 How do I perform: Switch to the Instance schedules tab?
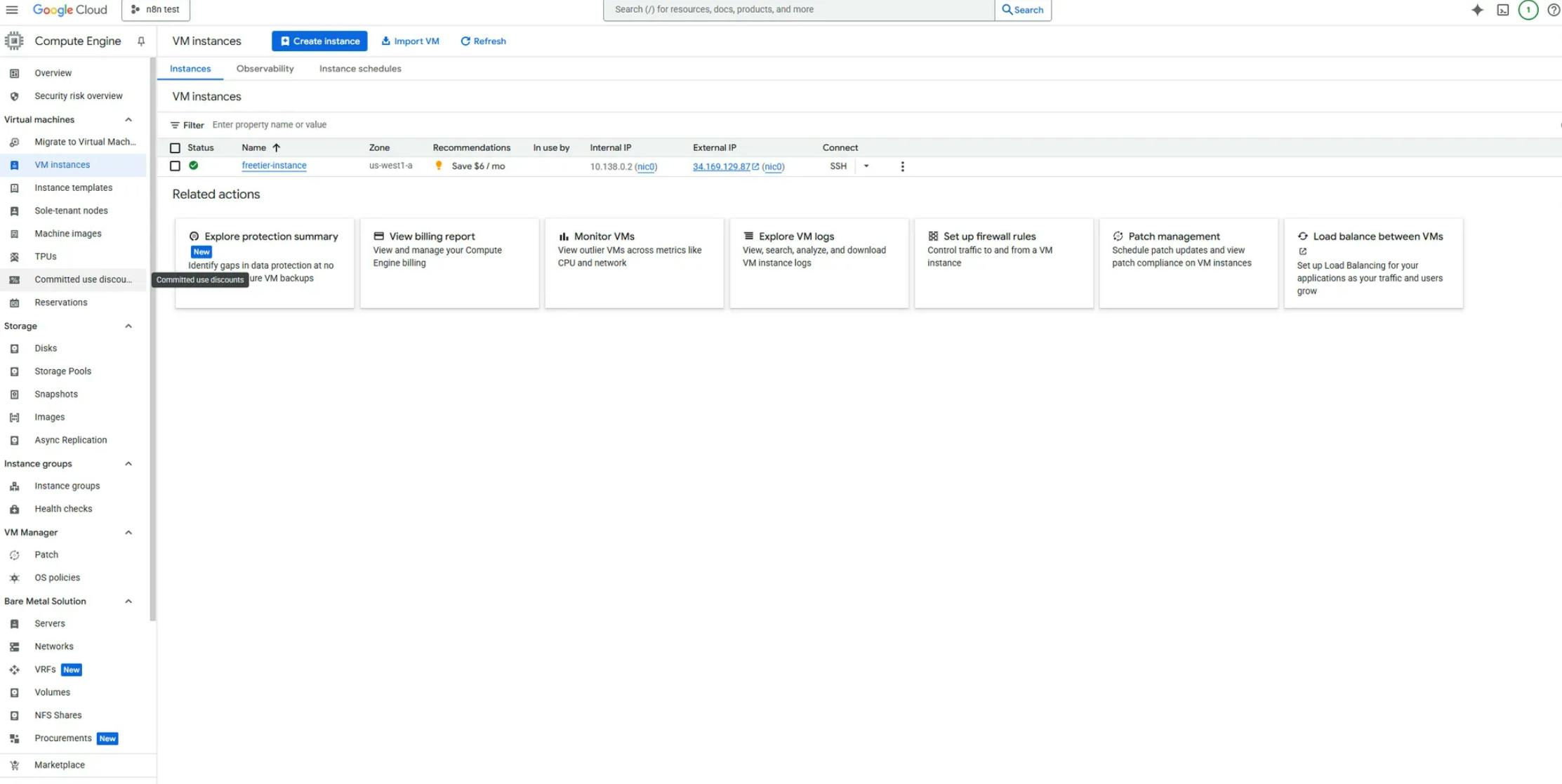[360, 69]
